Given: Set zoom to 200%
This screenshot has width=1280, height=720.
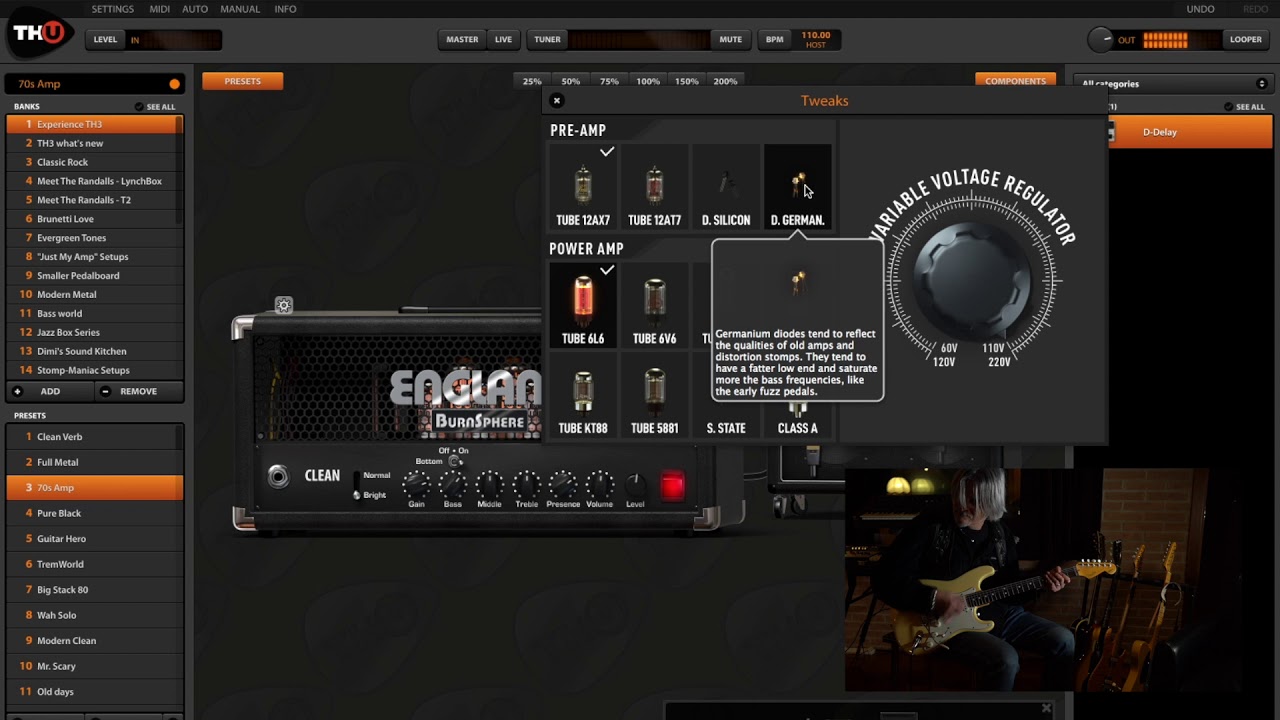Looking at the screenshot, I should [x=725, y=81].
